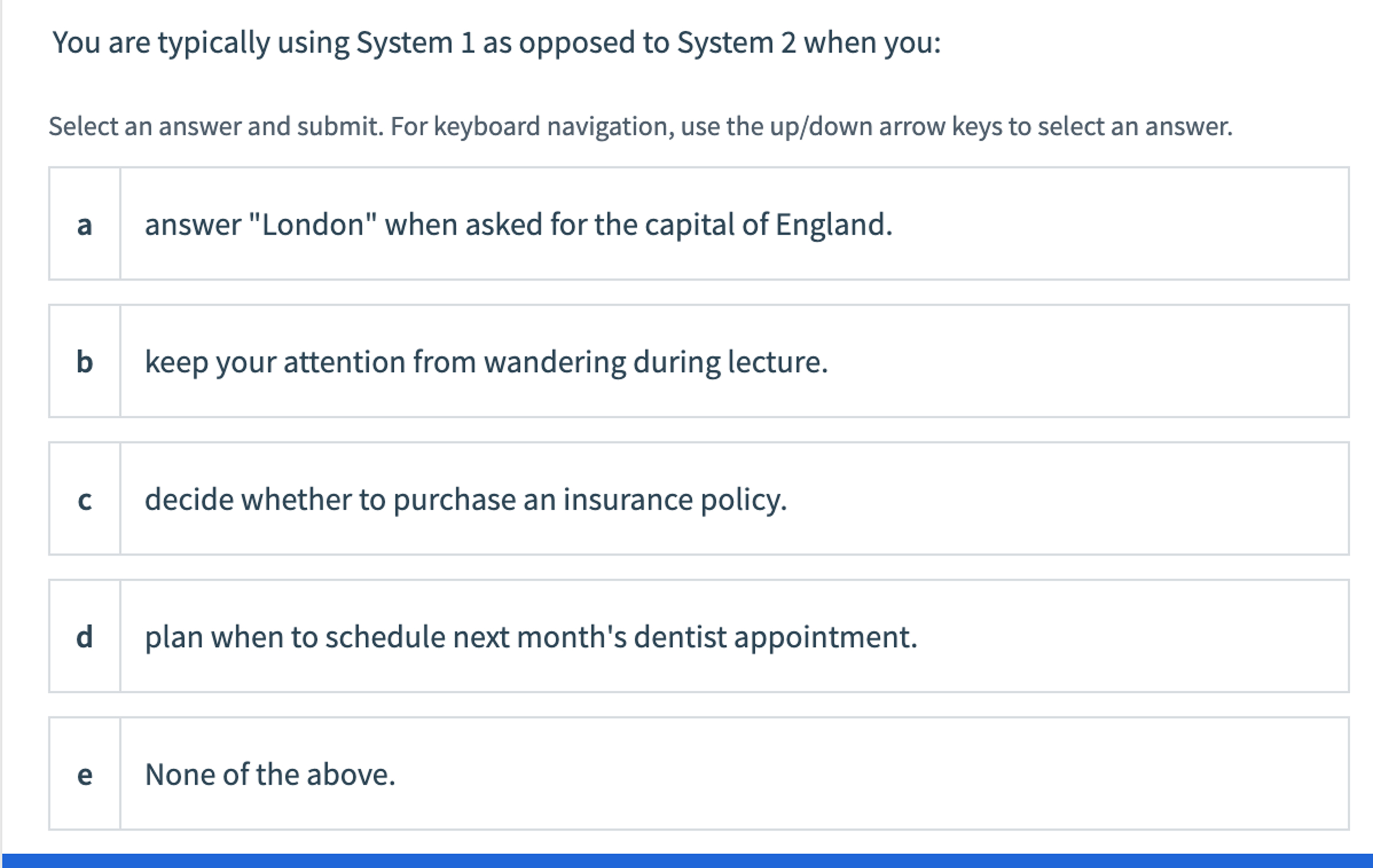Screen dimensions: 1373x868
Task: Select answer option letter a
Action: pos(85,224)
